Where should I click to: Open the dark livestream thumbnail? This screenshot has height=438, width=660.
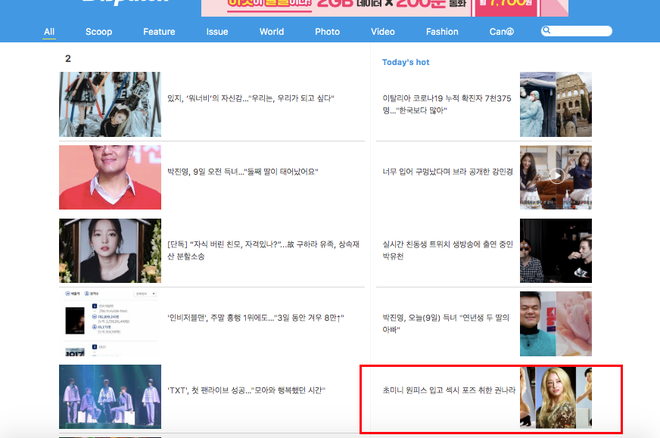pyautogui.click(x=556, y=250)
